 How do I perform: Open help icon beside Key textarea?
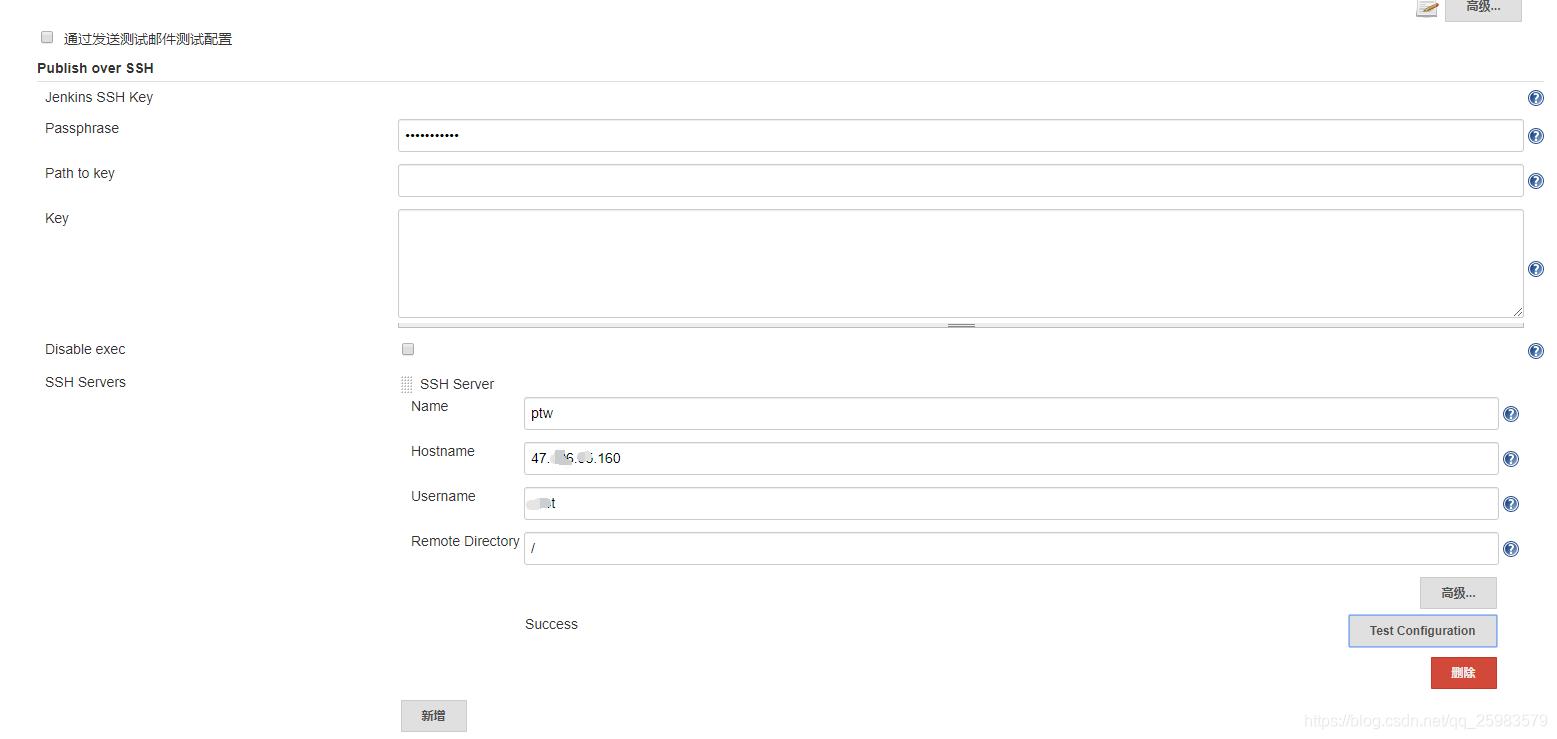coord(1535,269)
